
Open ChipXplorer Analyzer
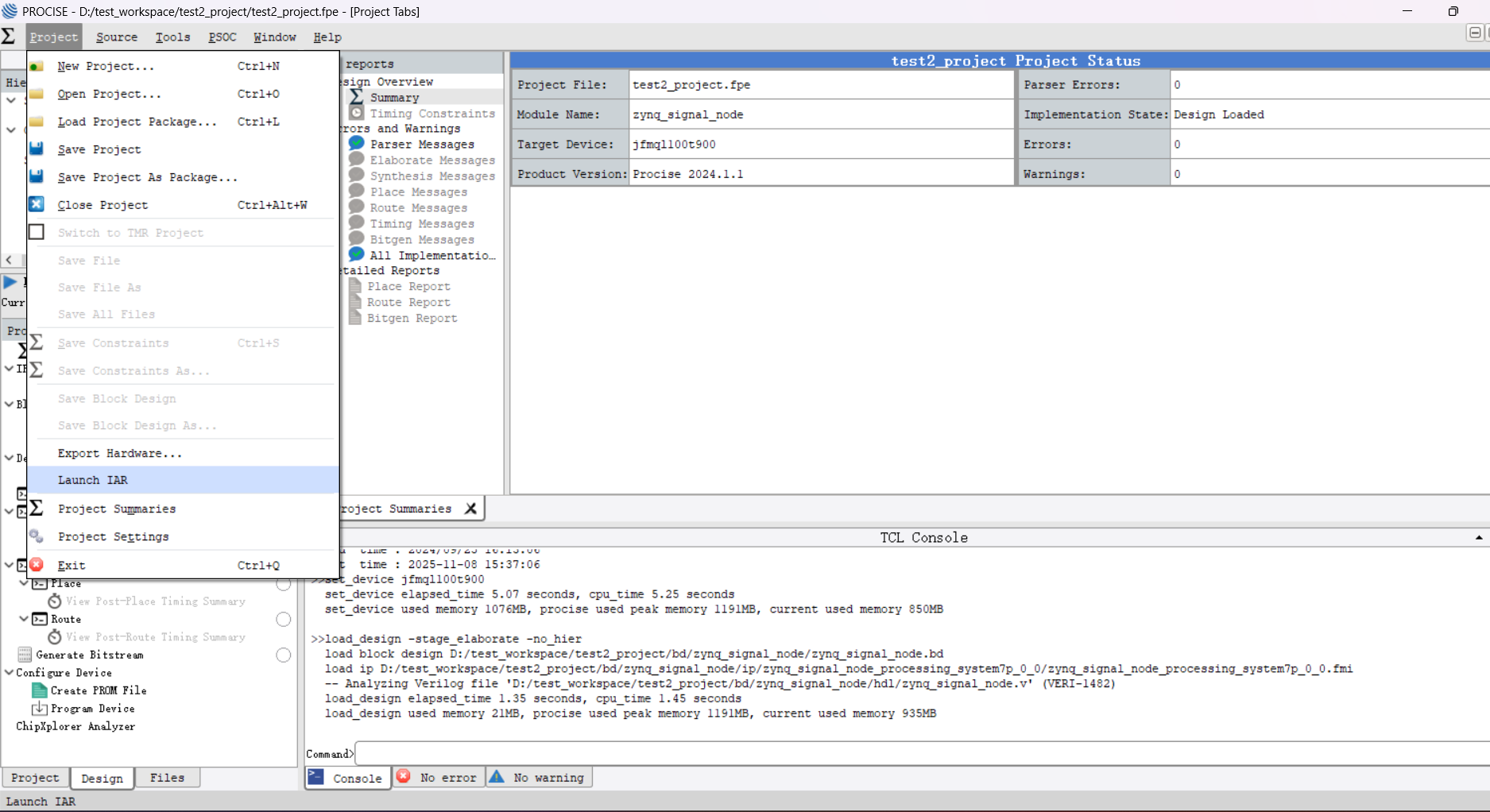[x=75, y=726]
